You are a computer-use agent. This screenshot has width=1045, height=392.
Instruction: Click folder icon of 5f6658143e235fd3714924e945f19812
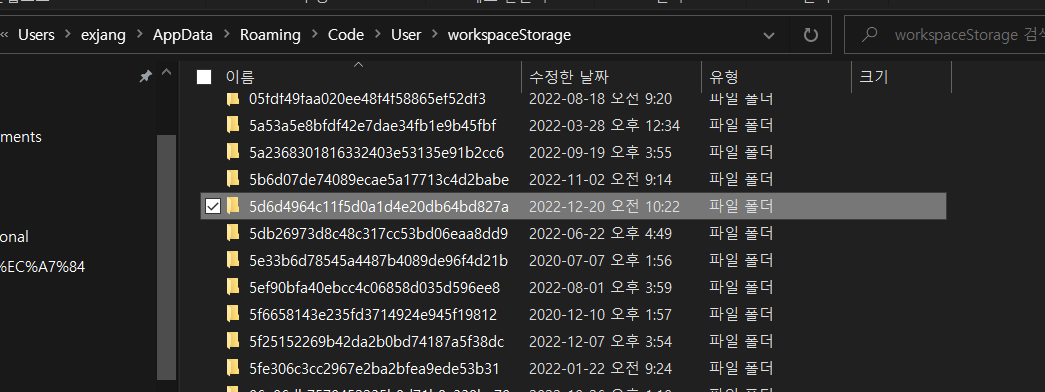233,313
